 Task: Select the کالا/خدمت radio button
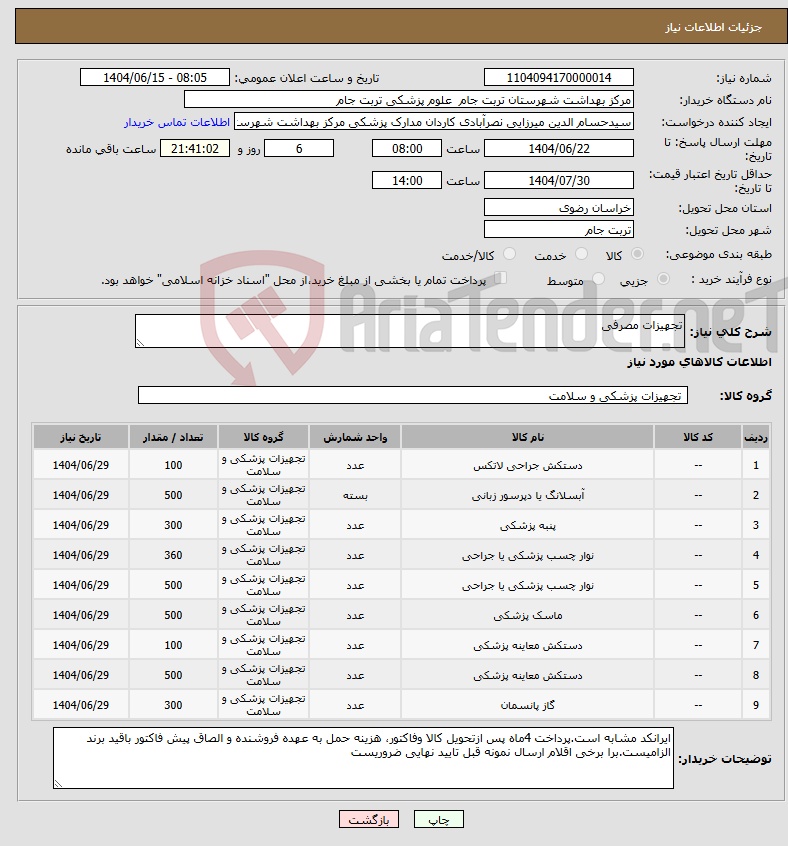tap(509, 254)
